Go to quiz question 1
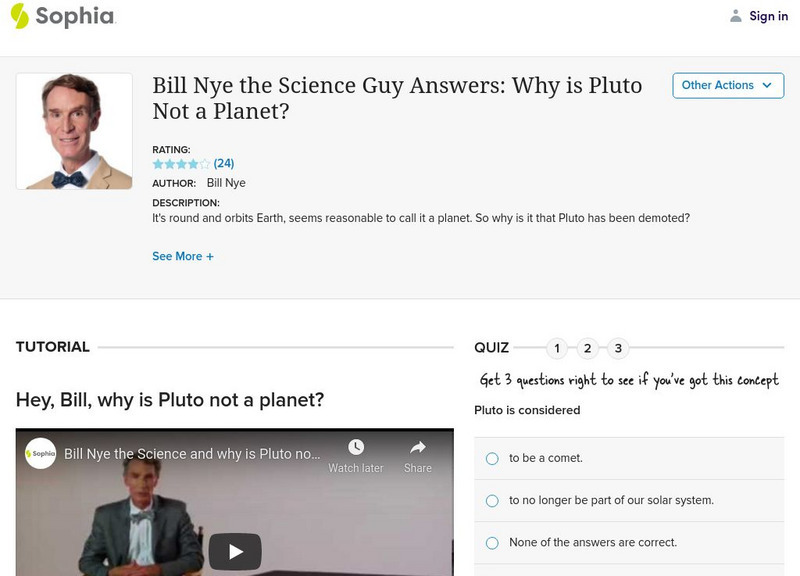 558,349
